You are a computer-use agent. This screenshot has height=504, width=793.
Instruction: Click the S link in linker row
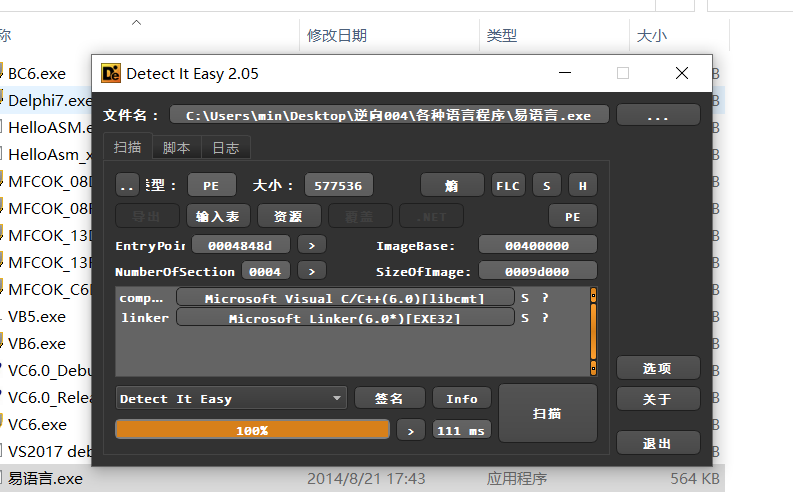[525, 317]
